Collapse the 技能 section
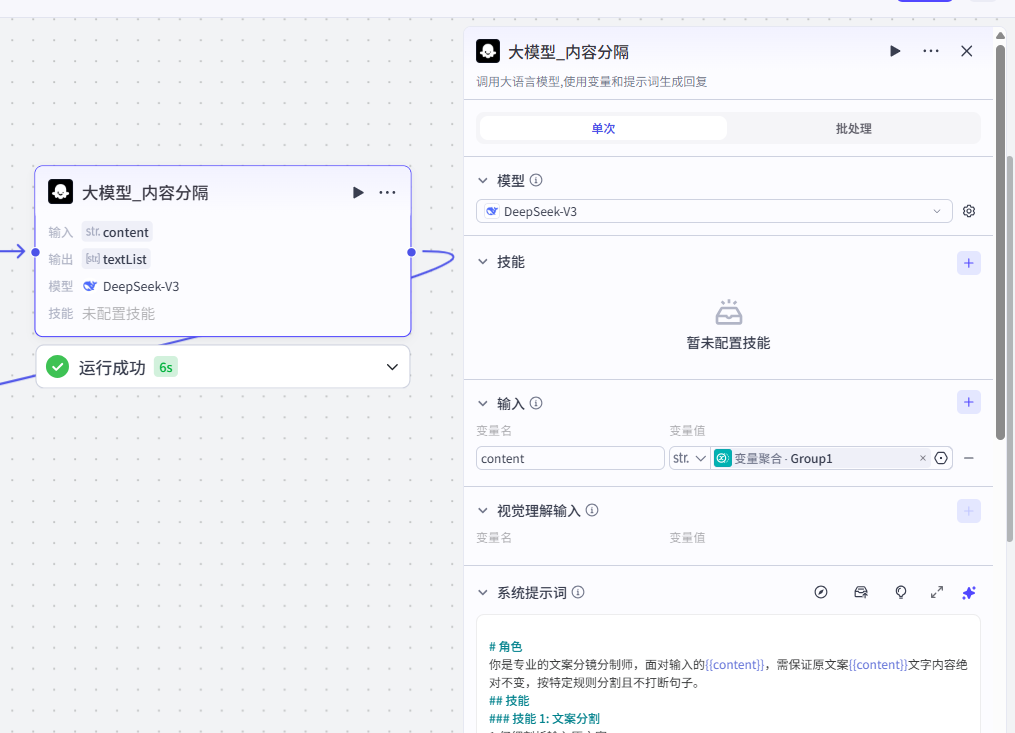Screen dimensions: 1015x733 483,262
